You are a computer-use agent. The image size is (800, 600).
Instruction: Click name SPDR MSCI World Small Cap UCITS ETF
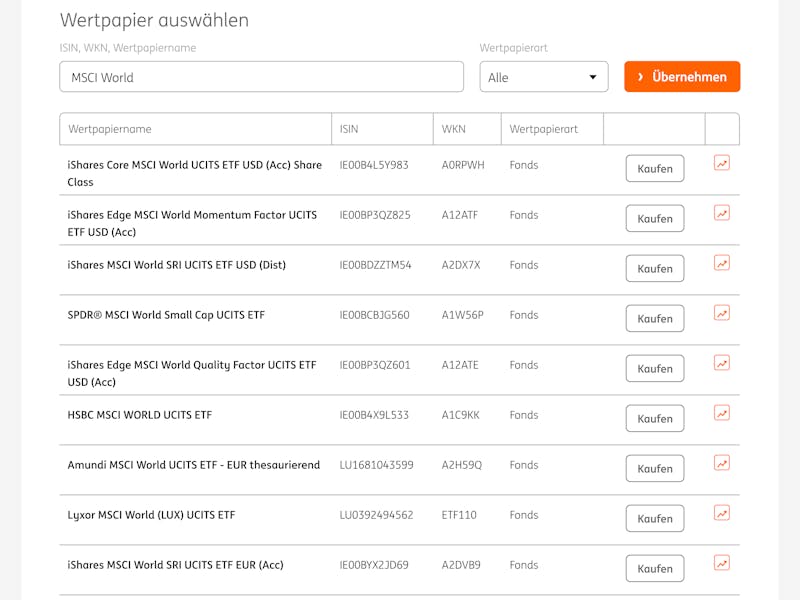166,315
